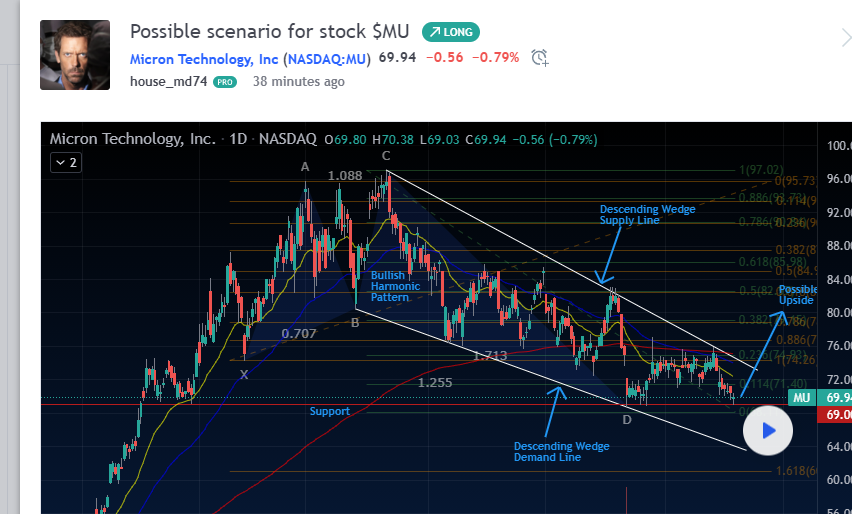This screenshot has width=852, height=514.
Task: Click the house_md74 profile avatar
Action: click(75, 55)
